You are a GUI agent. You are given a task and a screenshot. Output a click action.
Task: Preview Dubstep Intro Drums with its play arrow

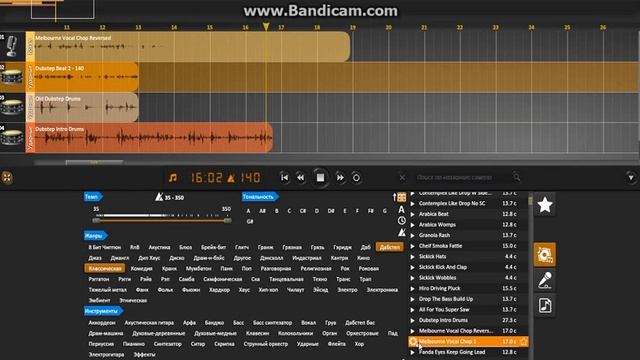click(413, 320)
